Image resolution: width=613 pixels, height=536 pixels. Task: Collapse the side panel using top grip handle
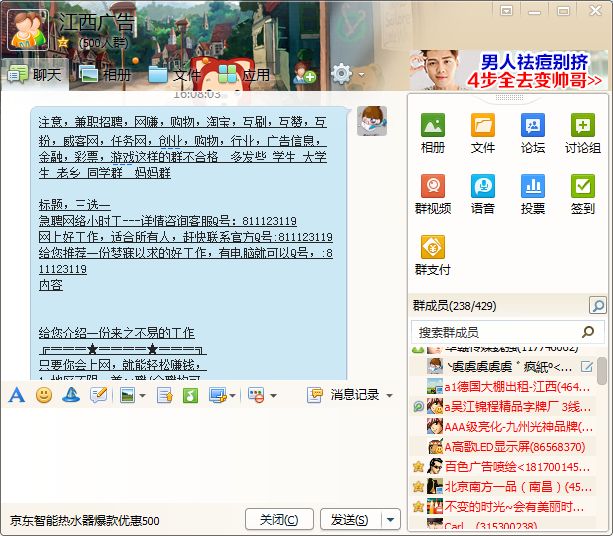[509, 97]
